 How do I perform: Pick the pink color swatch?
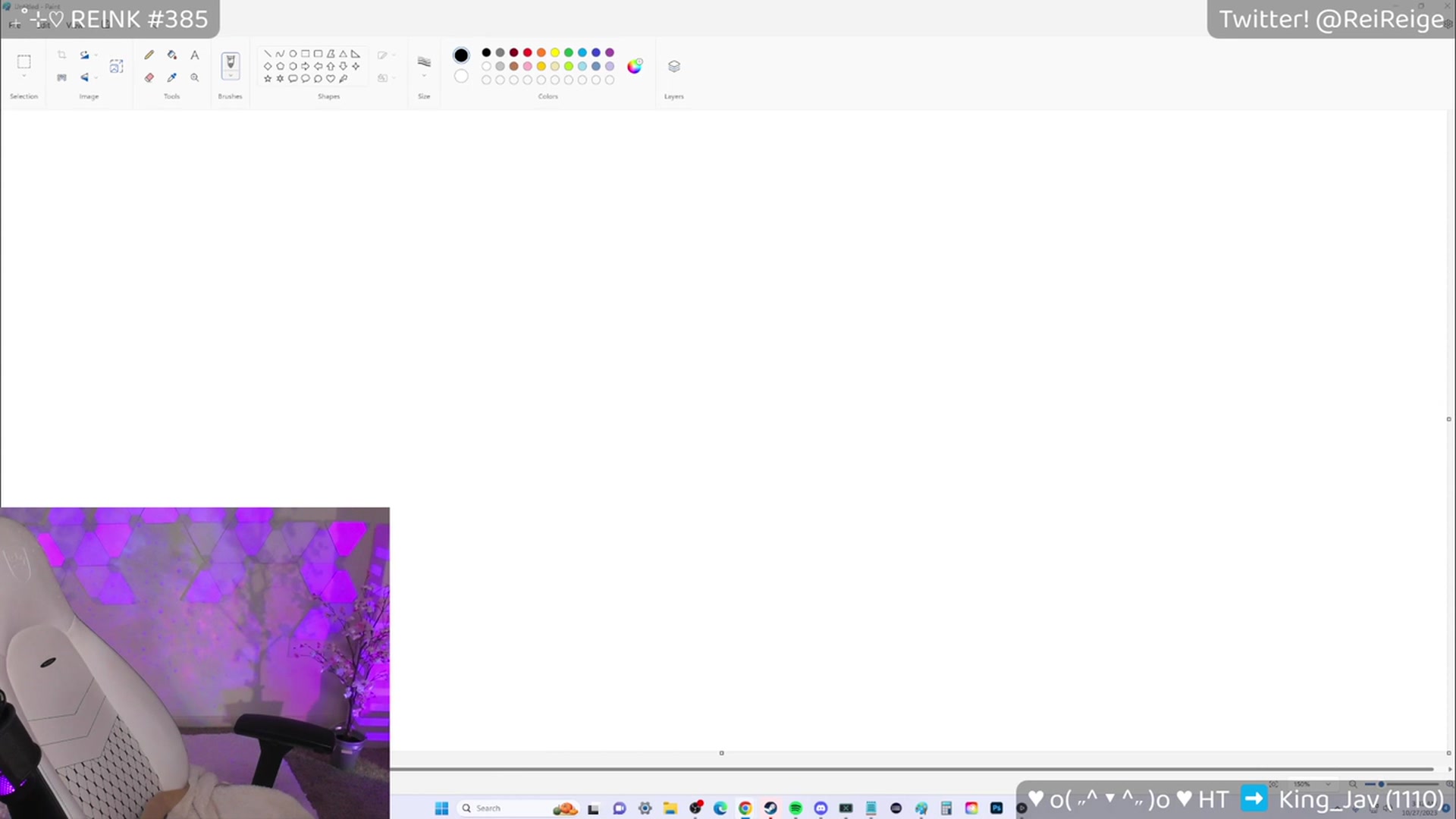[x=528, y=66]
